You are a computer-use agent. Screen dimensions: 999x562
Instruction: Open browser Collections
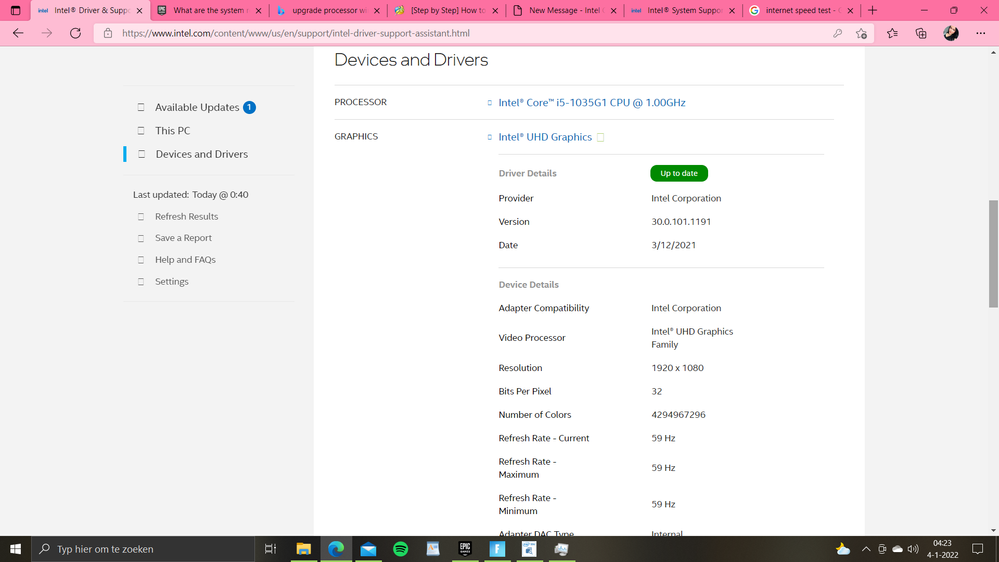[921, 33]
